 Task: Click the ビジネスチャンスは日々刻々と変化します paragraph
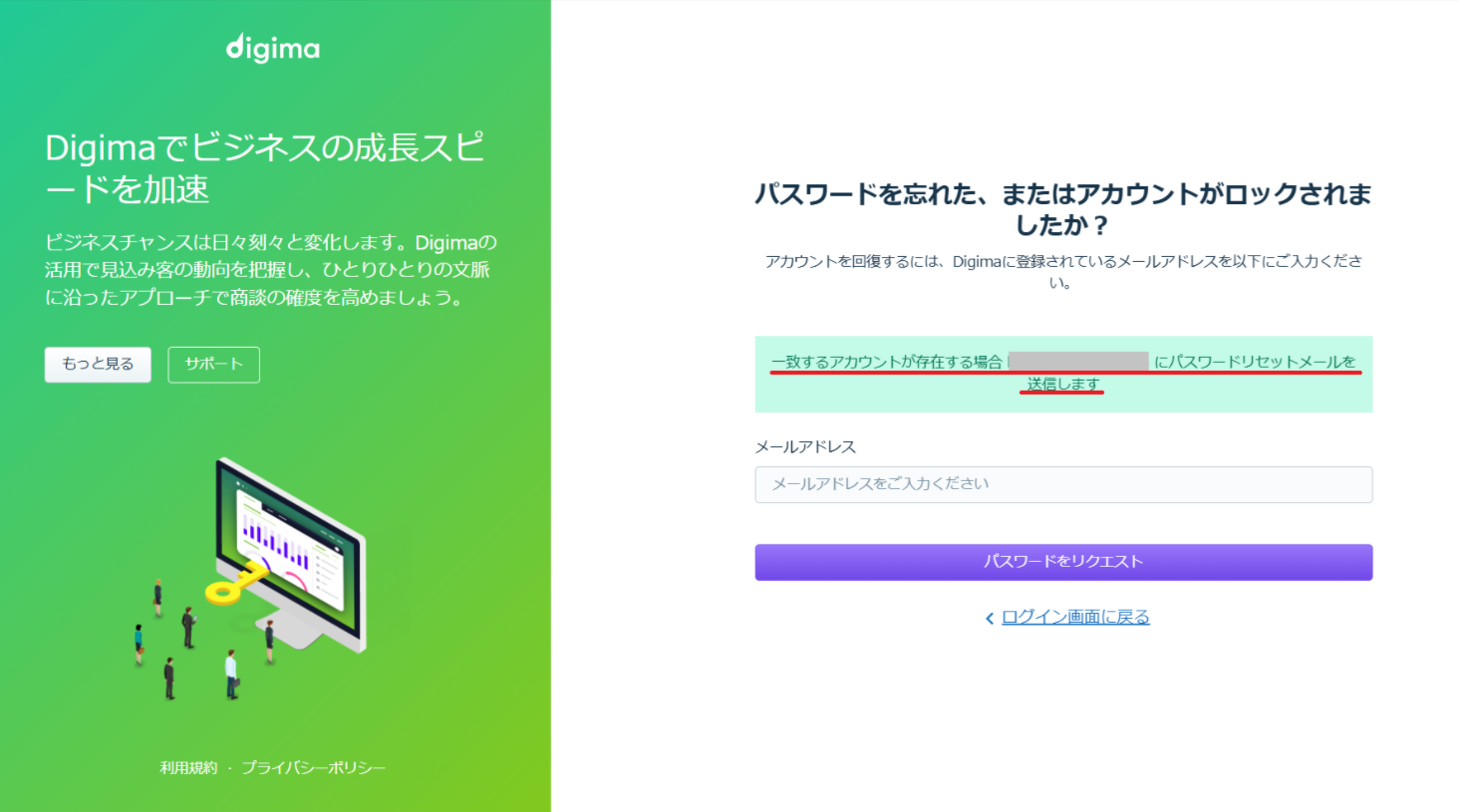tap(271, 270)
